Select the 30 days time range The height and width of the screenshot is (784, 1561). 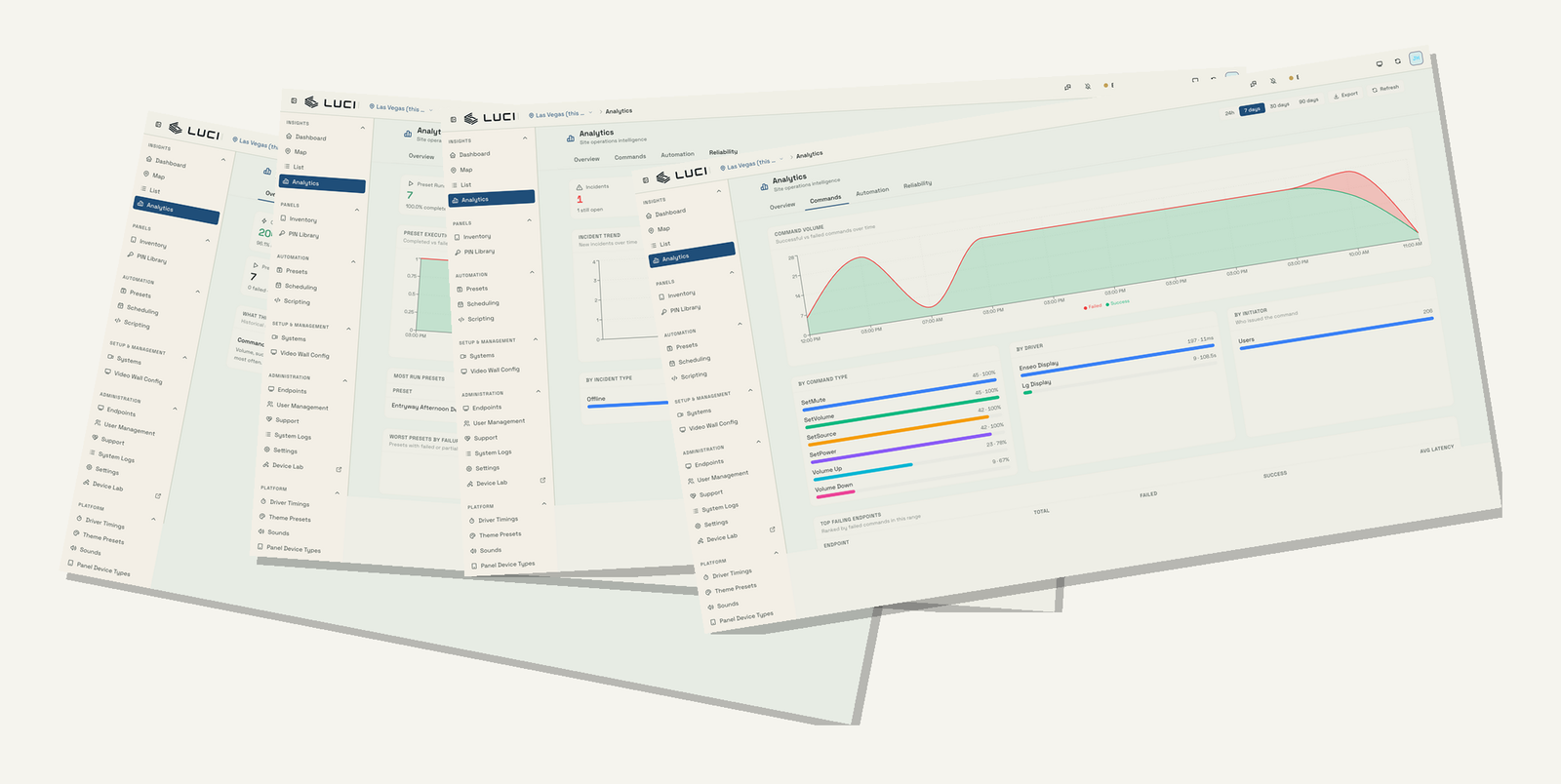pyautogui.click(x=1279, y=105)
